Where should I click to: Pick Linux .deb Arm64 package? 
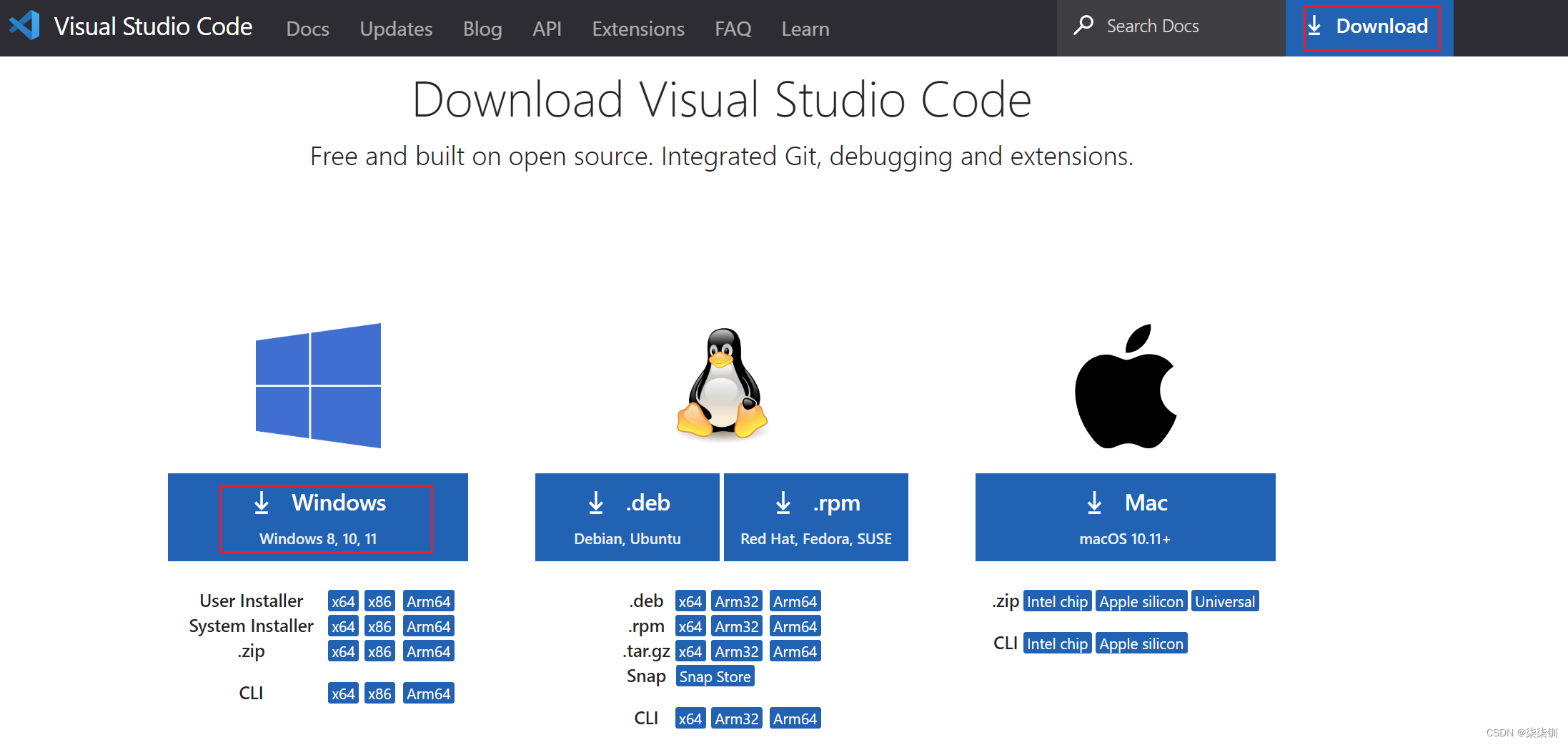(795, 601)
